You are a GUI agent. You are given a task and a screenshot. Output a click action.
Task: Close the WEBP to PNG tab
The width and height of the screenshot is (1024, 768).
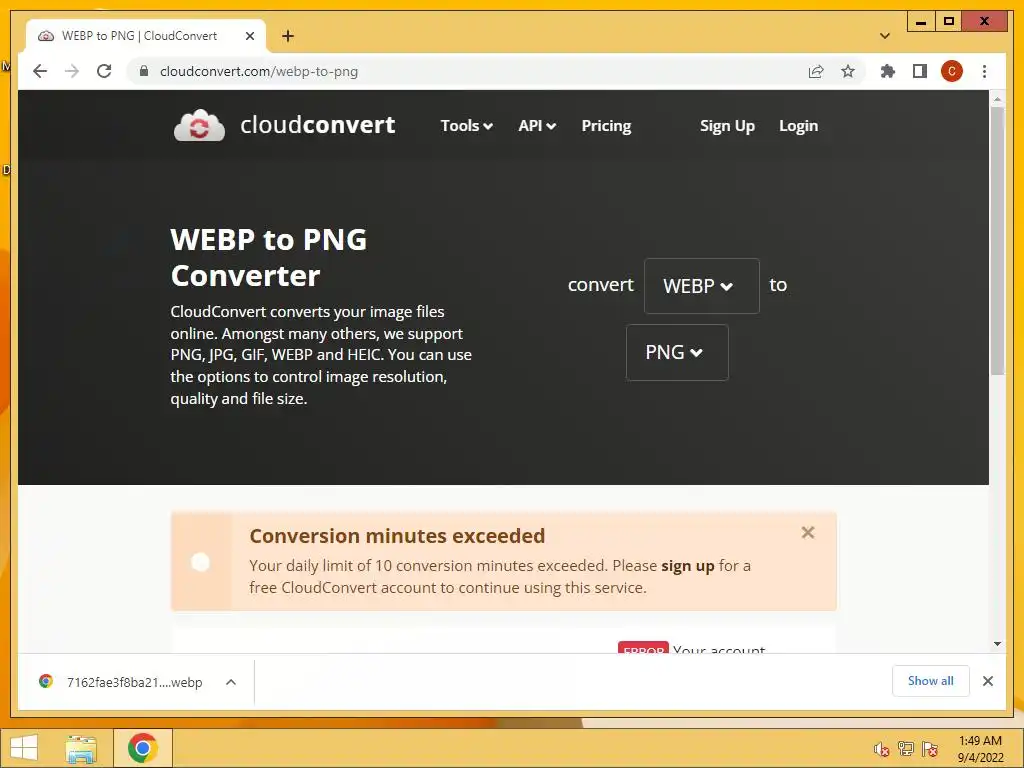point(249,36)
